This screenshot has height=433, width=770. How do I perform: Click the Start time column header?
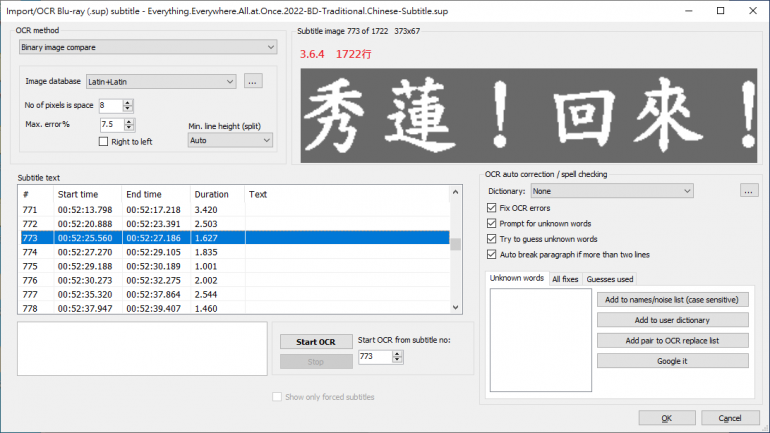click(x=87, y=194)
